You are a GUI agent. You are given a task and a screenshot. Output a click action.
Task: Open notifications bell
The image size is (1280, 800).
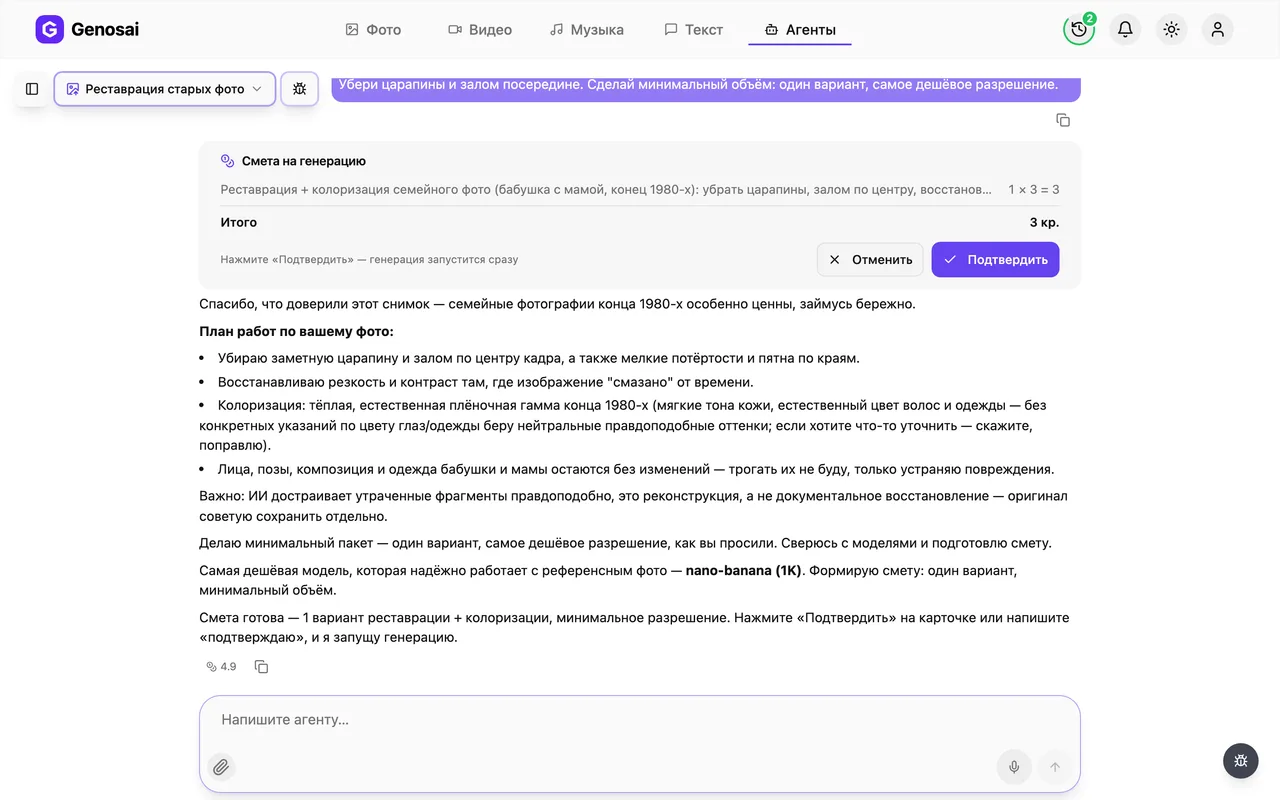(1125, 29)
